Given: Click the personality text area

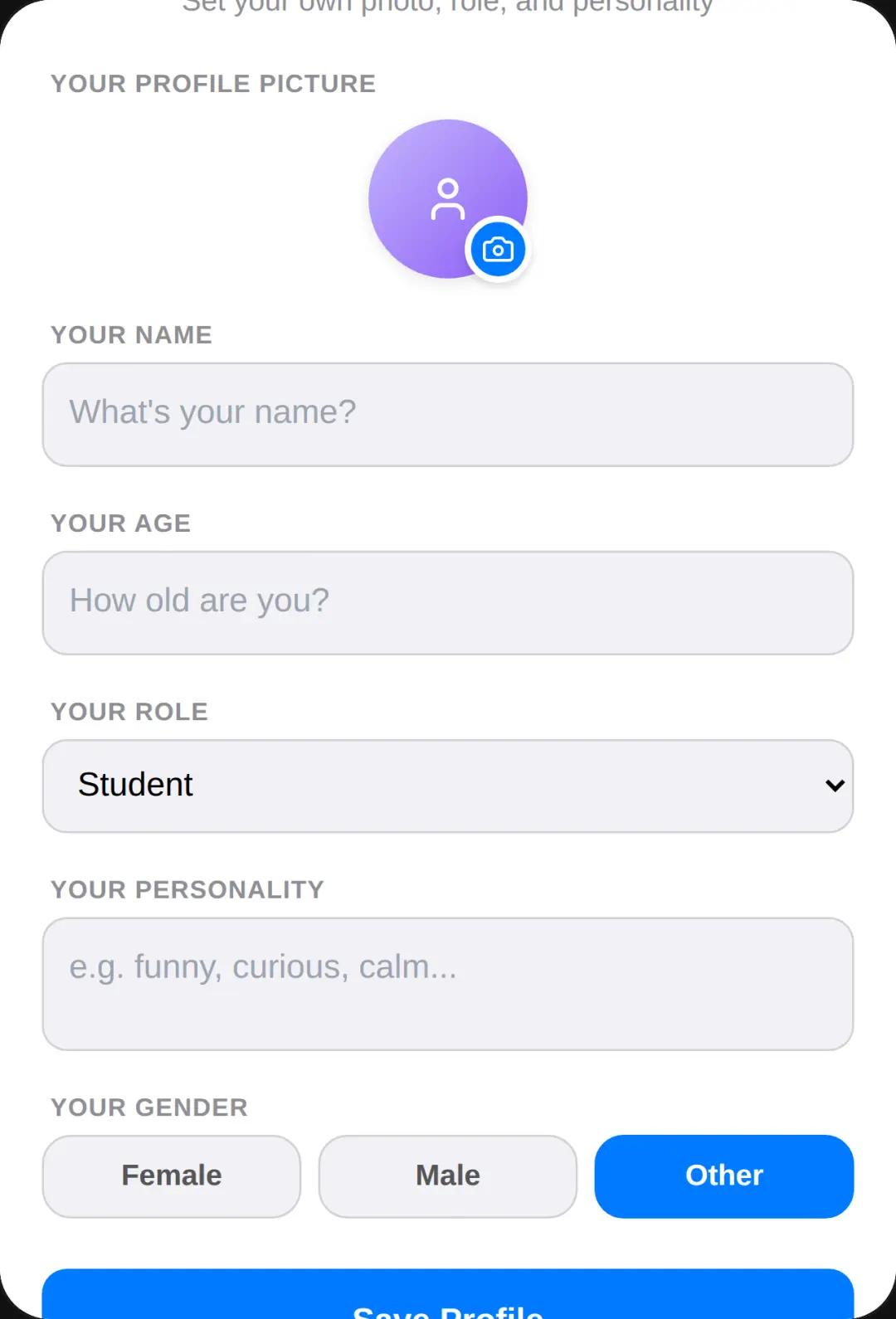Looking at the screenshot, I should point(448,984).
